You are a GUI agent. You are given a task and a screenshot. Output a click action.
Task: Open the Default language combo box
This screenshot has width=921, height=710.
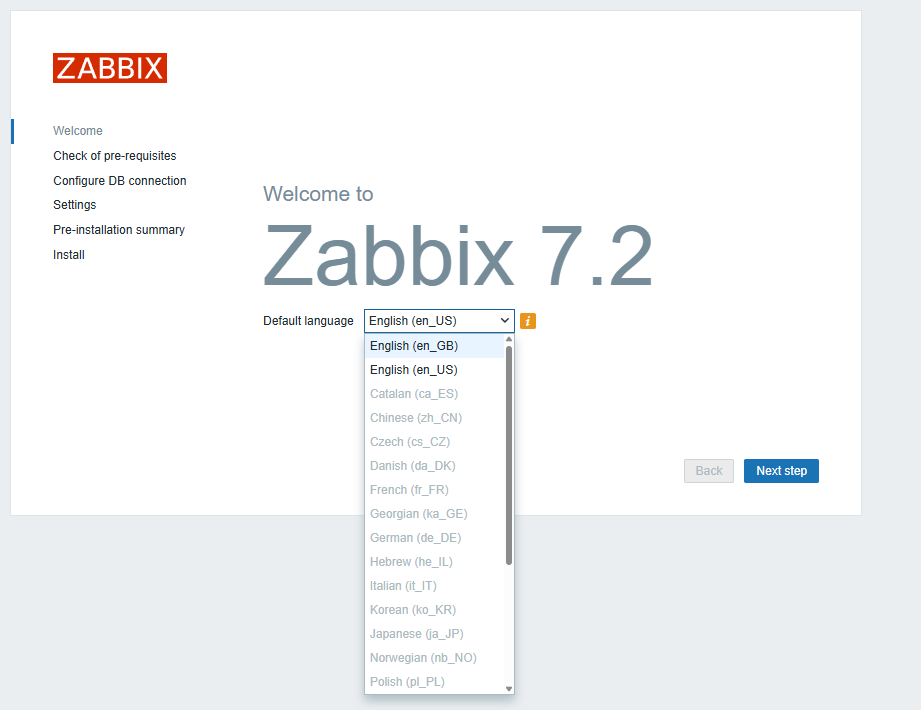pos(439,321)
